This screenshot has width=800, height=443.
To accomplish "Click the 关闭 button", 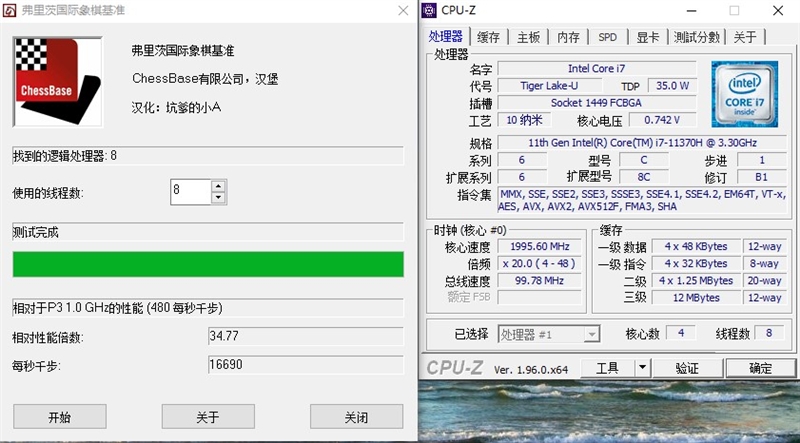I will click(x=356, y=416).
